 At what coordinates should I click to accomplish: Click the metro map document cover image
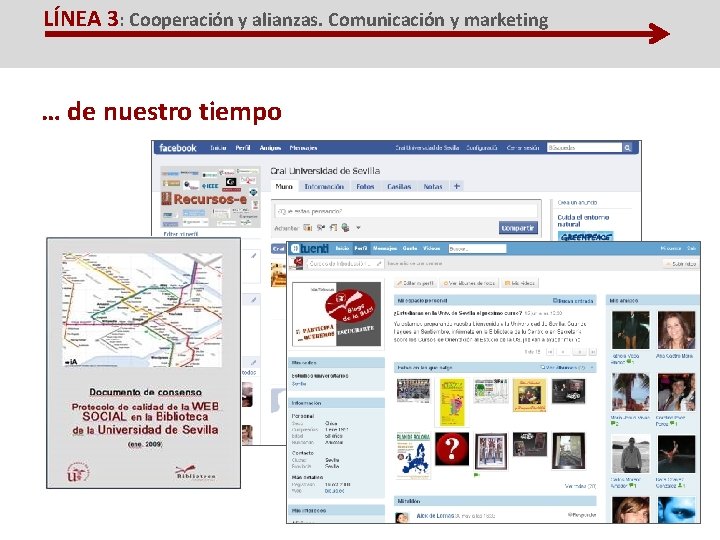[x=142, y=309]
